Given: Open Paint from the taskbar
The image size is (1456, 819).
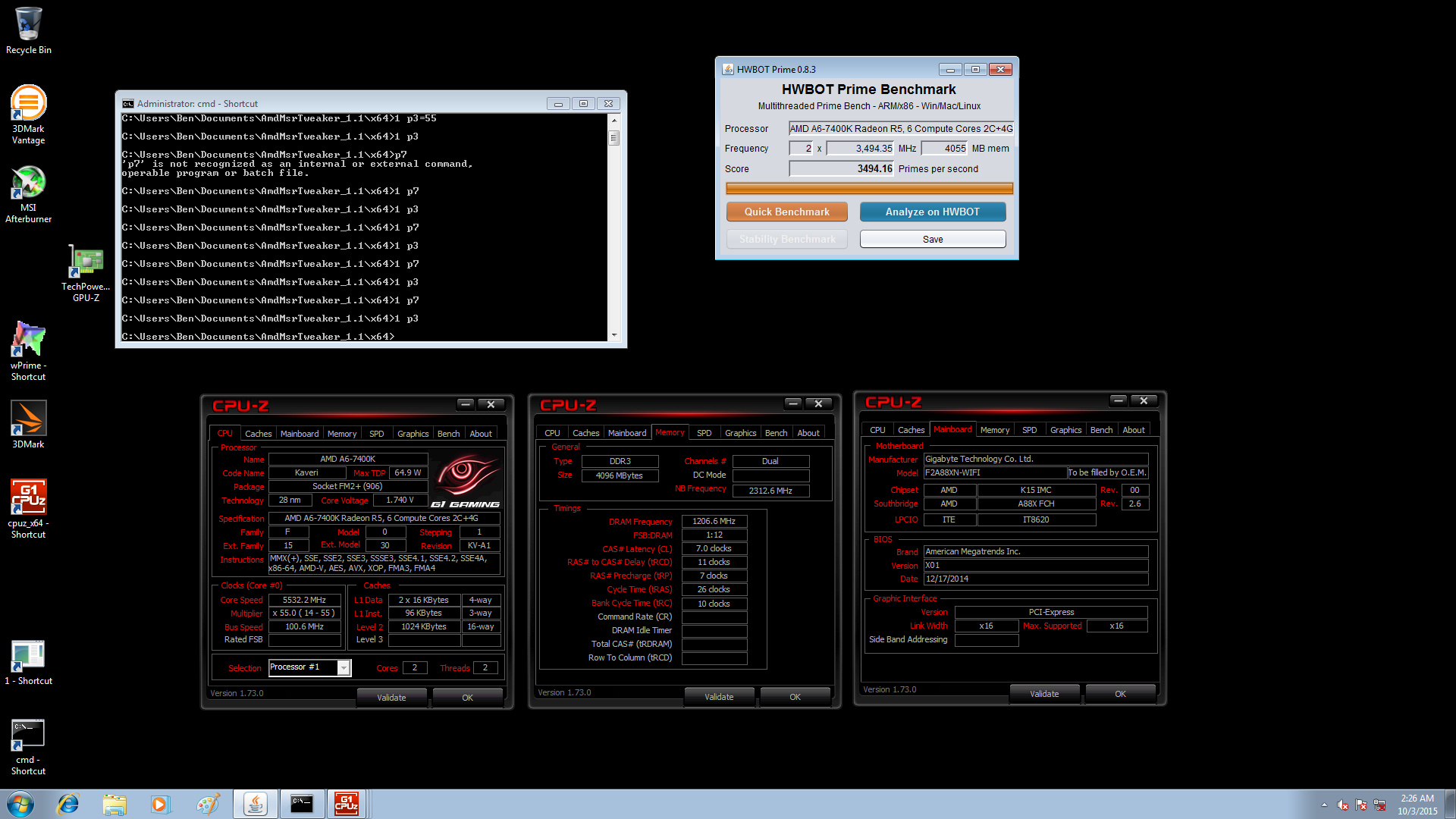Looking at the screenshot, I should [x=207, y=804].
